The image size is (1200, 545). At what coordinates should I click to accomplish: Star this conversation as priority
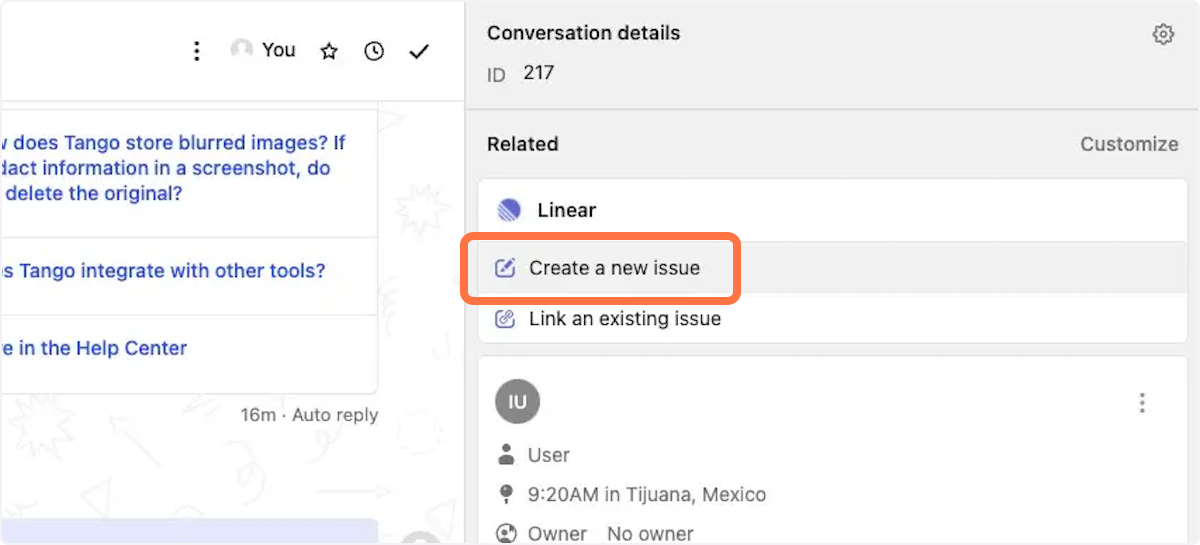329,51
